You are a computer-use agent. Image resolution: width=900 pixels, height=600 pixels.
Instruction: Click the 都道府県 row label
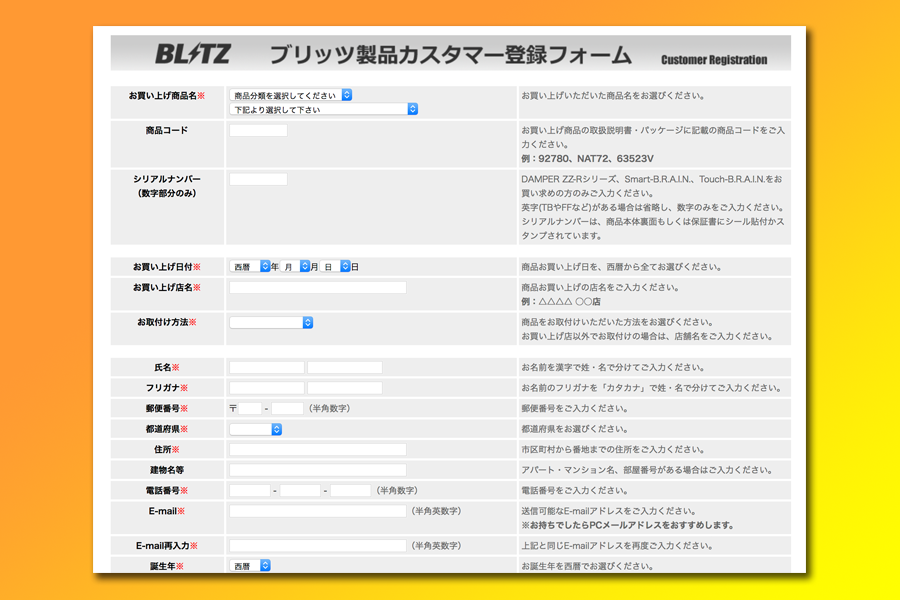(x=167, y=429)
